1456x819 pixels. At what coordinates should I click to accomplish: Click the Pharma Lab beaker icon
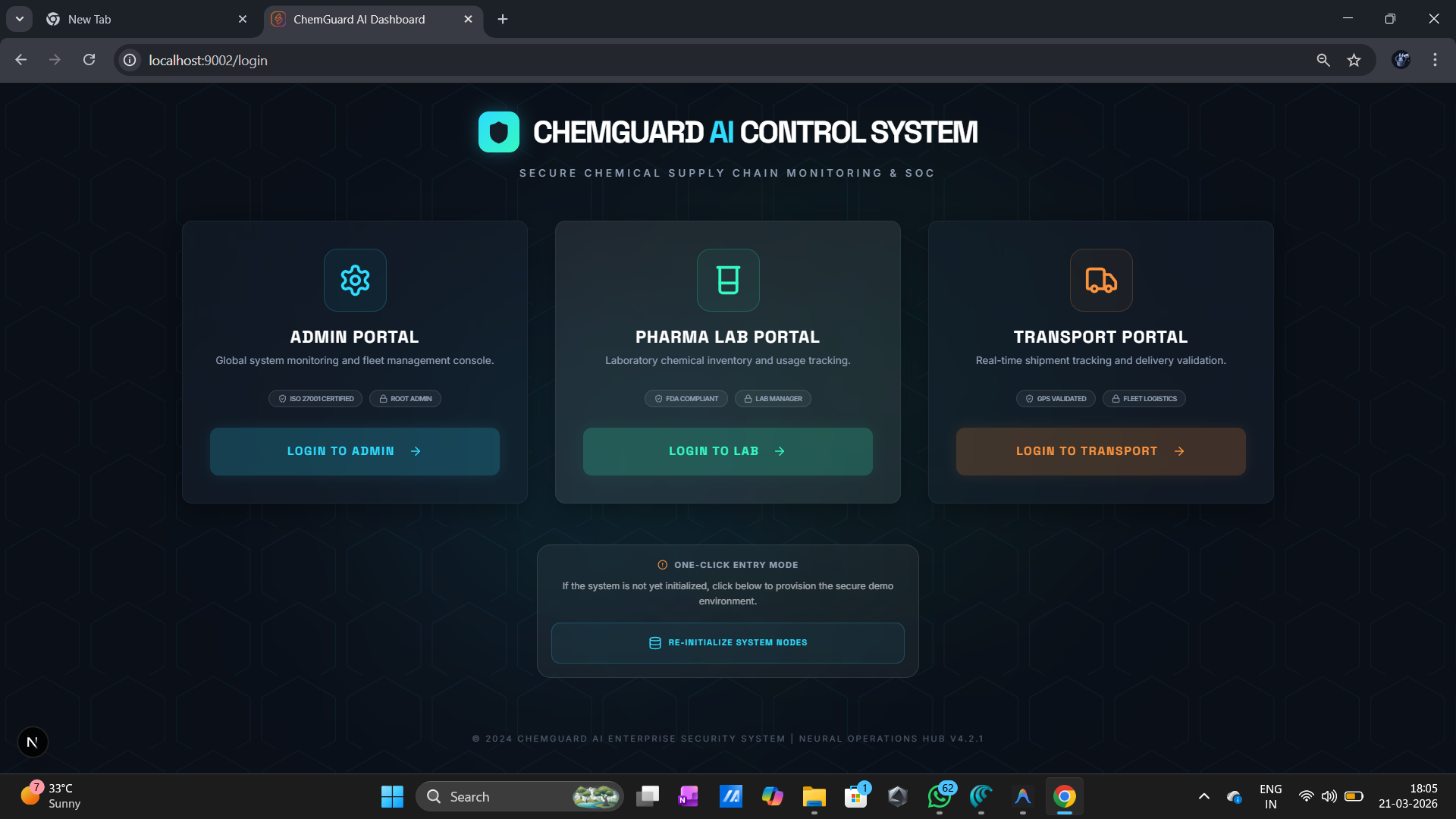[728, 281]
